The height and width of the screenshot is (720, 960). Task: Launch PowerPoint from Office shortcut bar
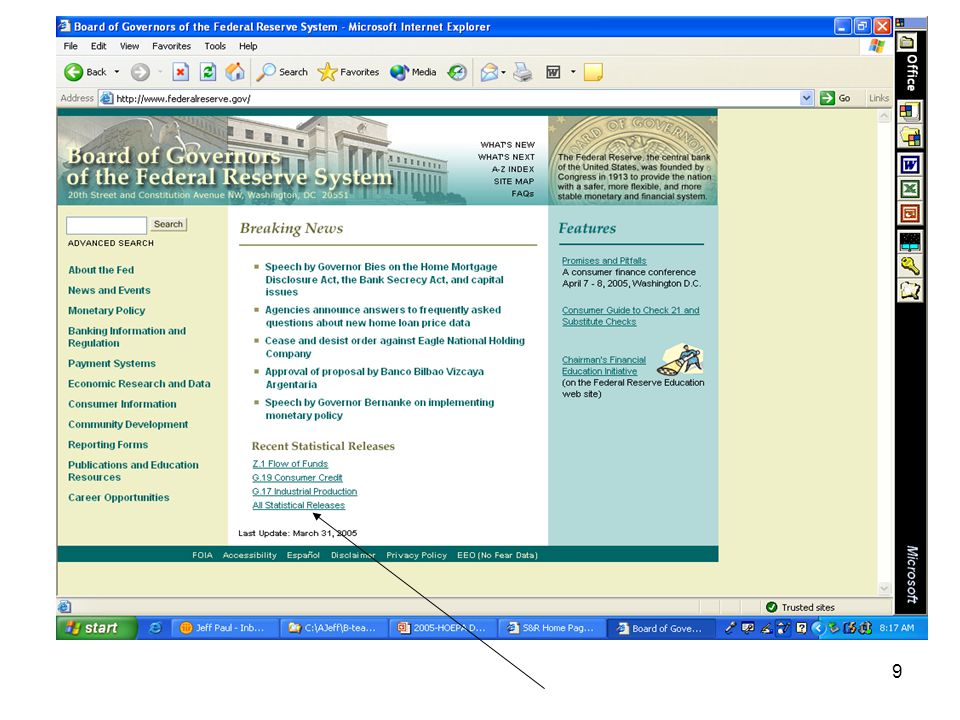click(909, 214)
